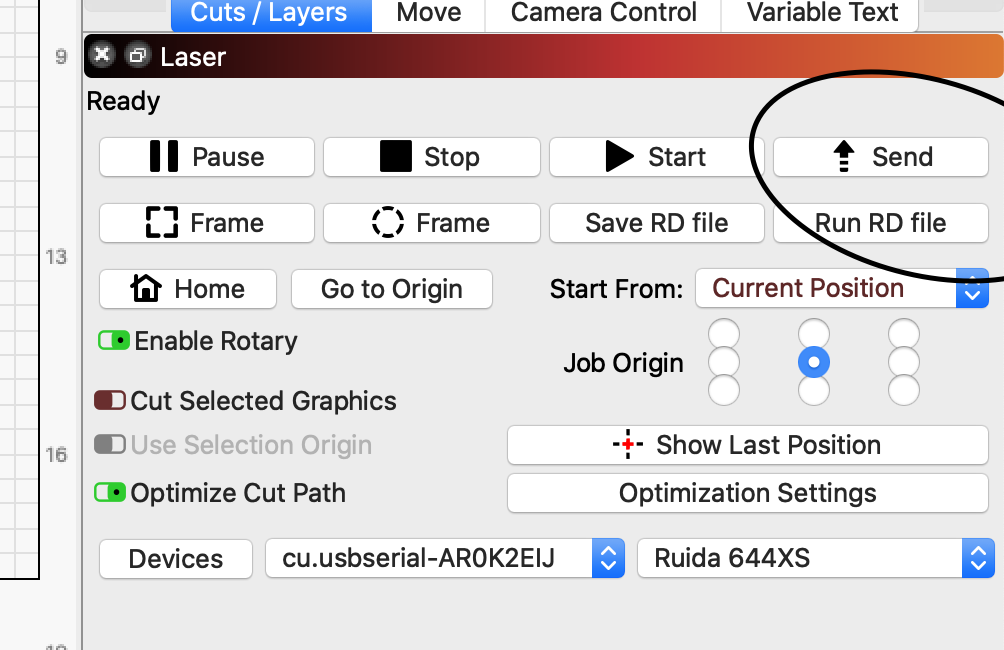
Task: Toggle Optimize Cut Path switch
Action: point(110,493)
